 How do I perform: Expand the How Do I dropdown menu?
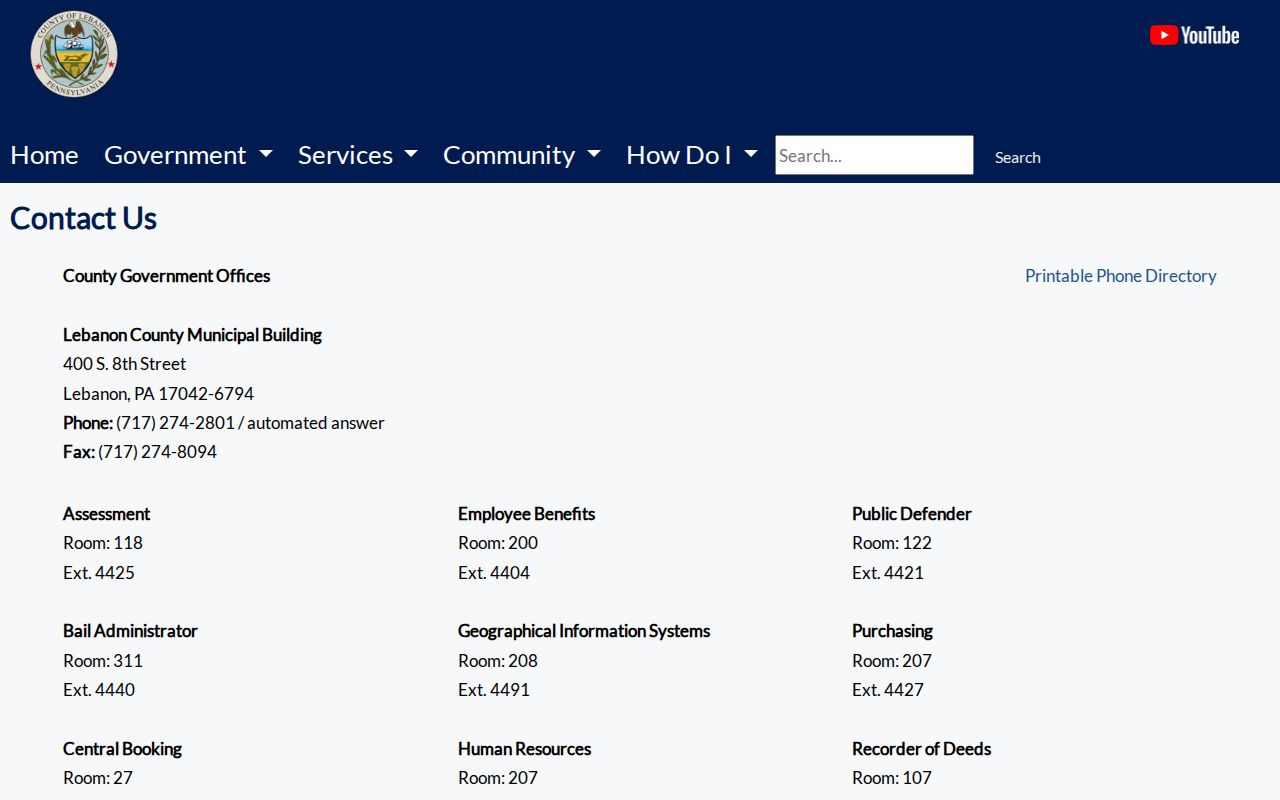point(692,155)
